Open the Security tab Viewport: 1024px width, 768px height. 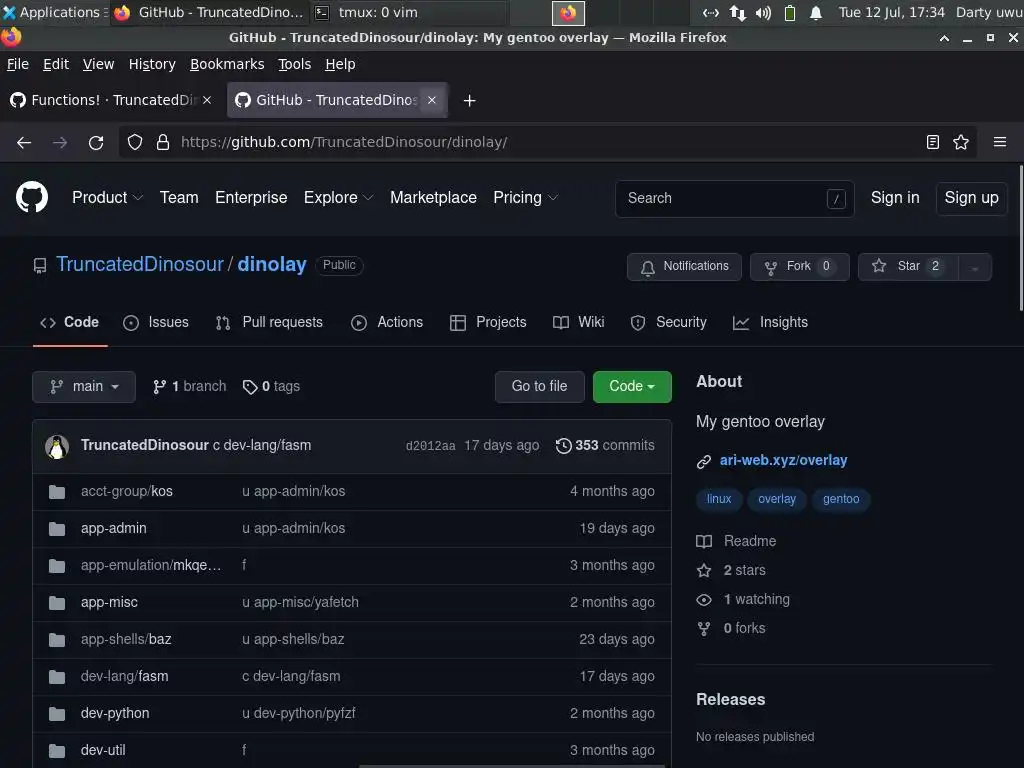(x=669, y=323)
